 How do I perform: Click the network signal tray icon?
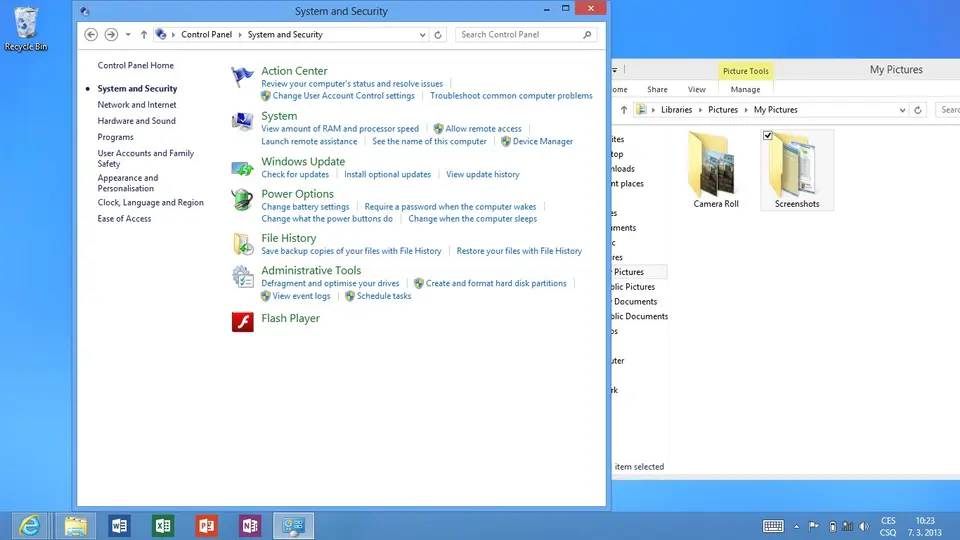[847, 526]
